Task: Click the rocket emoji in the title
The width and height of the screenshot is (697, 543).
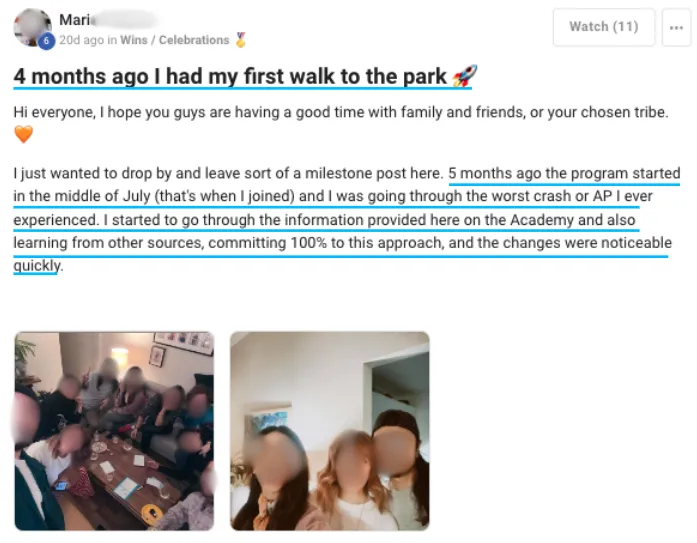Action: (465, 76)
